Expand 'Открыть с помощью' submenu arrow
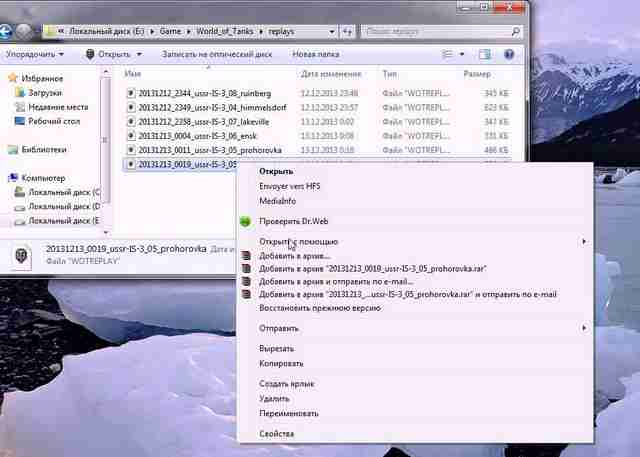 [x=584, y=242]
